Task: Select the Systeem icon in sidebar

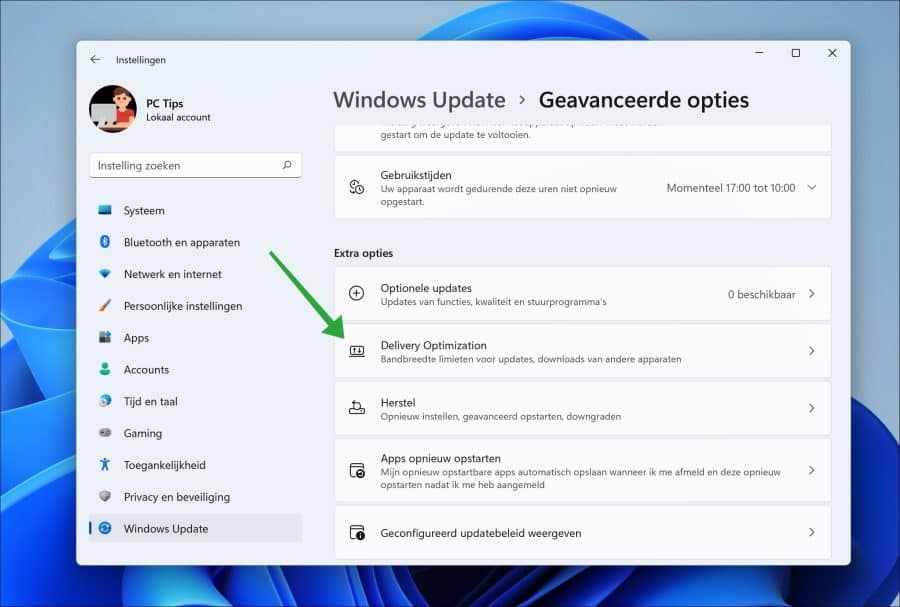Action: click(x=105, y=210)
